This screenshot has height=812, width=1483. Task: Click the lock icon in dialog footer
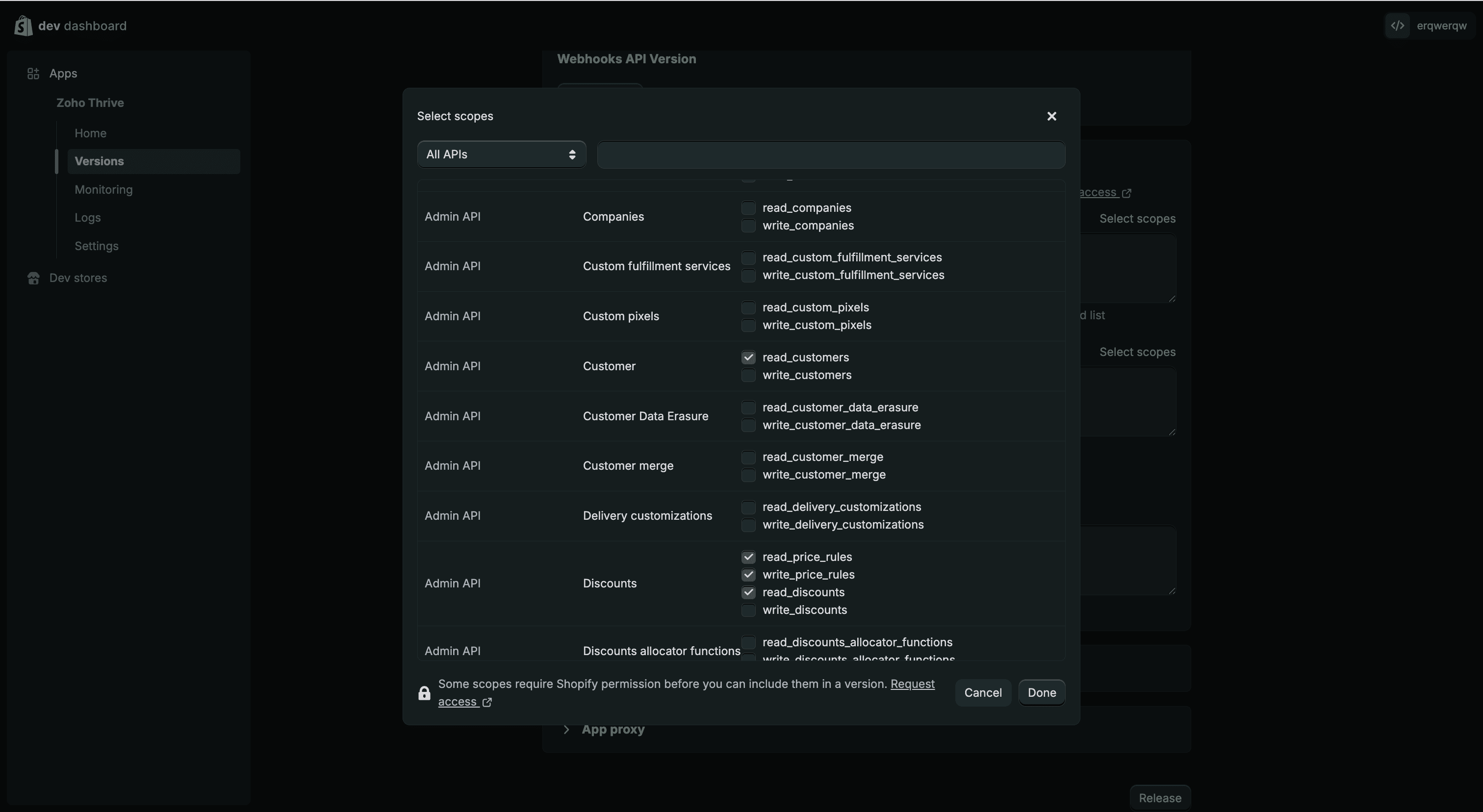pyautogui.click(x=424, y=693)
